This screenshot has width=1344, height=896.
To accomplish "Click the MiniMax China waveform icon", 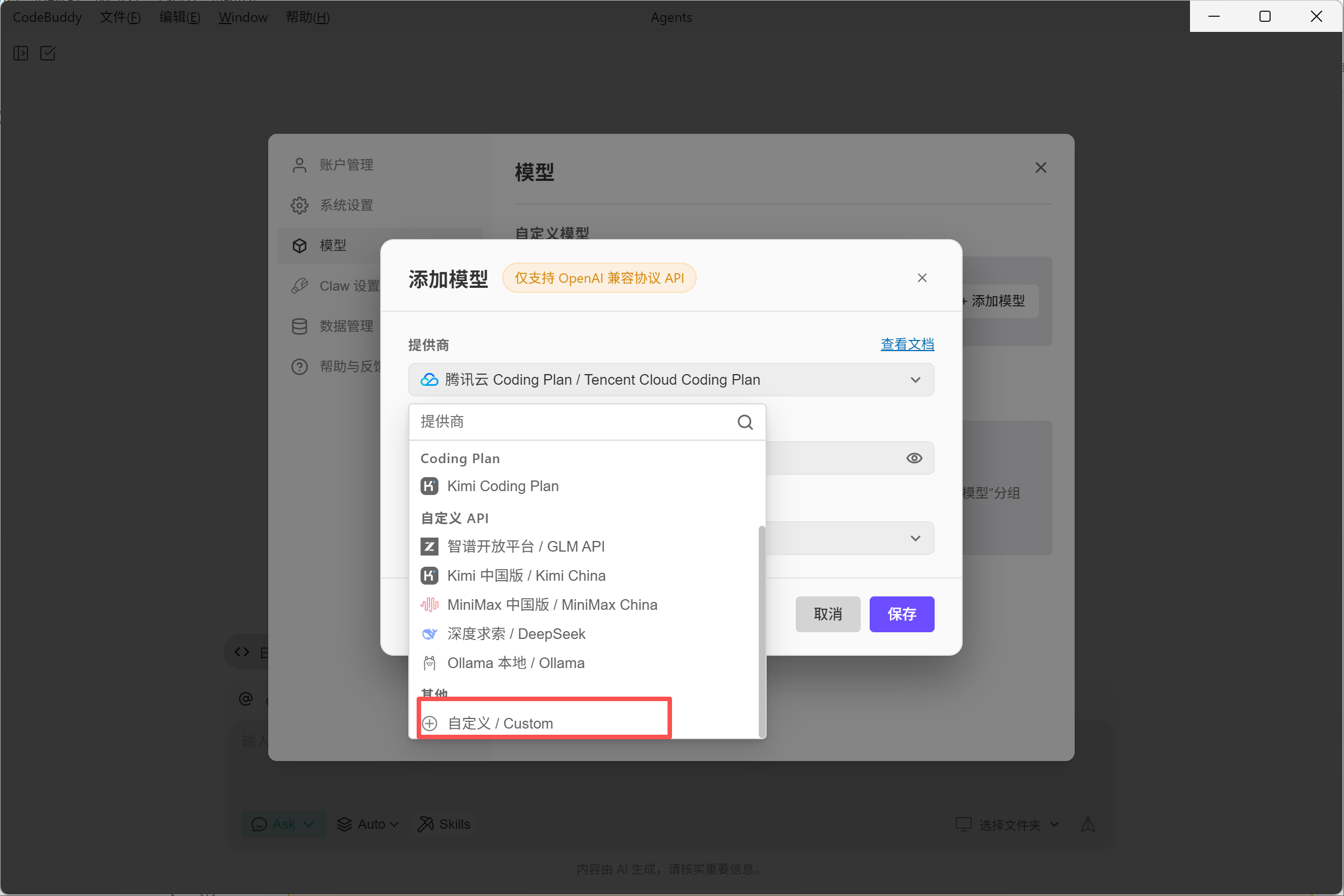I will coord(429,605).
